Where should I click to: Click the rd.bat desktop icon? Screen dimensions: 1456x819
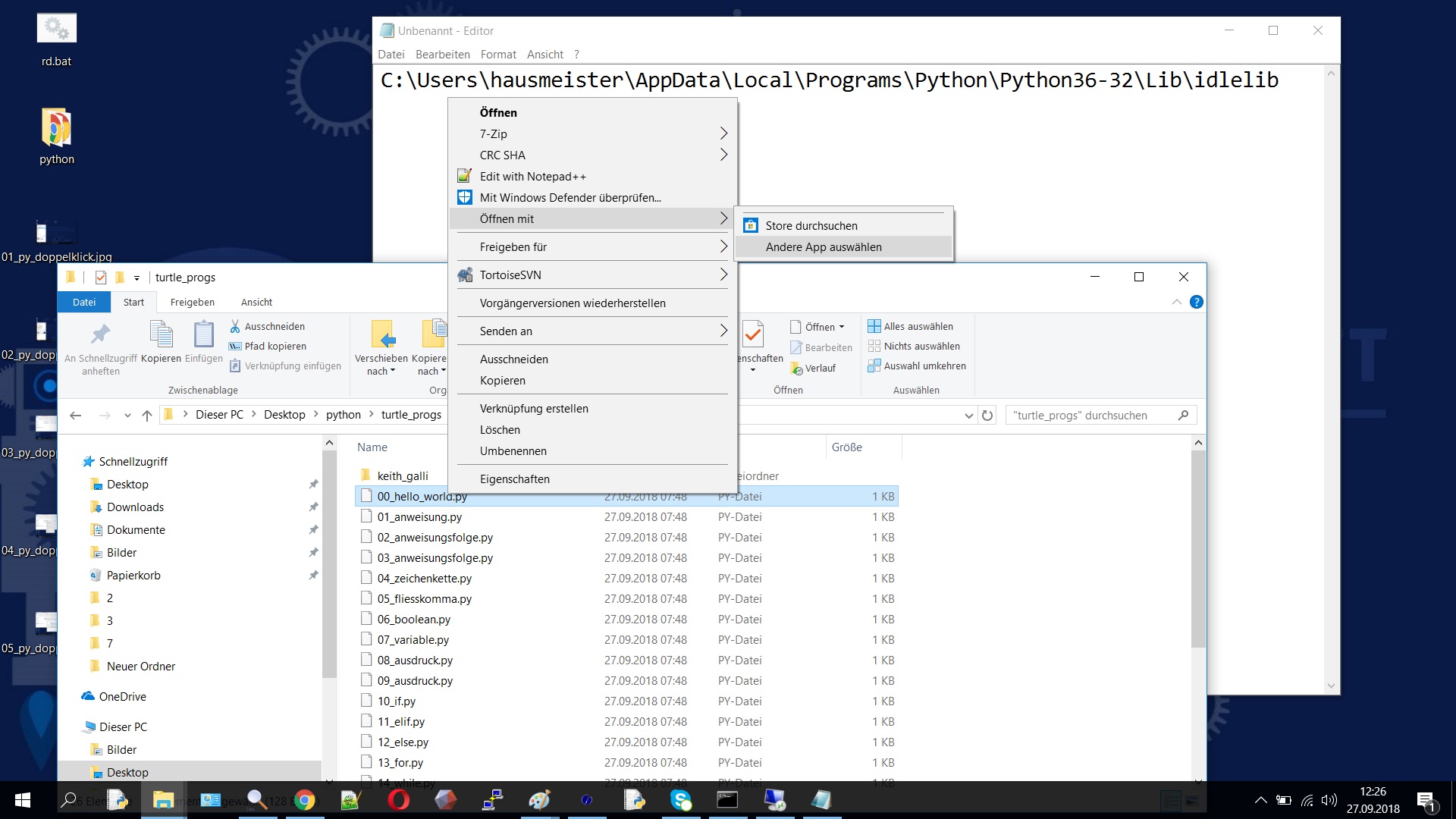coord(57,27)
